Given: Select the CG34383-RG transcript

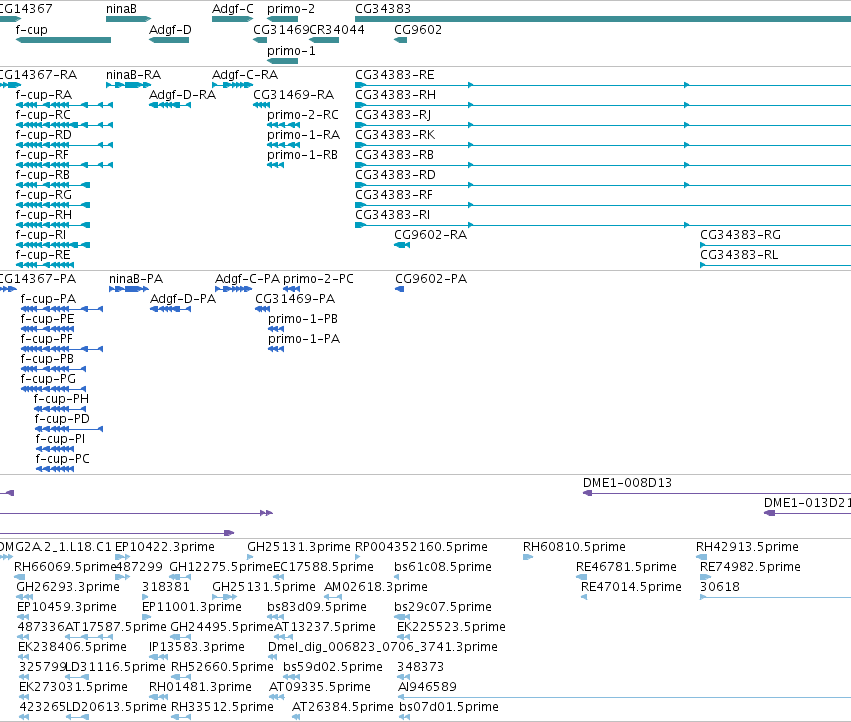Looking at the screenshot, I should pyautogui.click(x=776, y=245).
